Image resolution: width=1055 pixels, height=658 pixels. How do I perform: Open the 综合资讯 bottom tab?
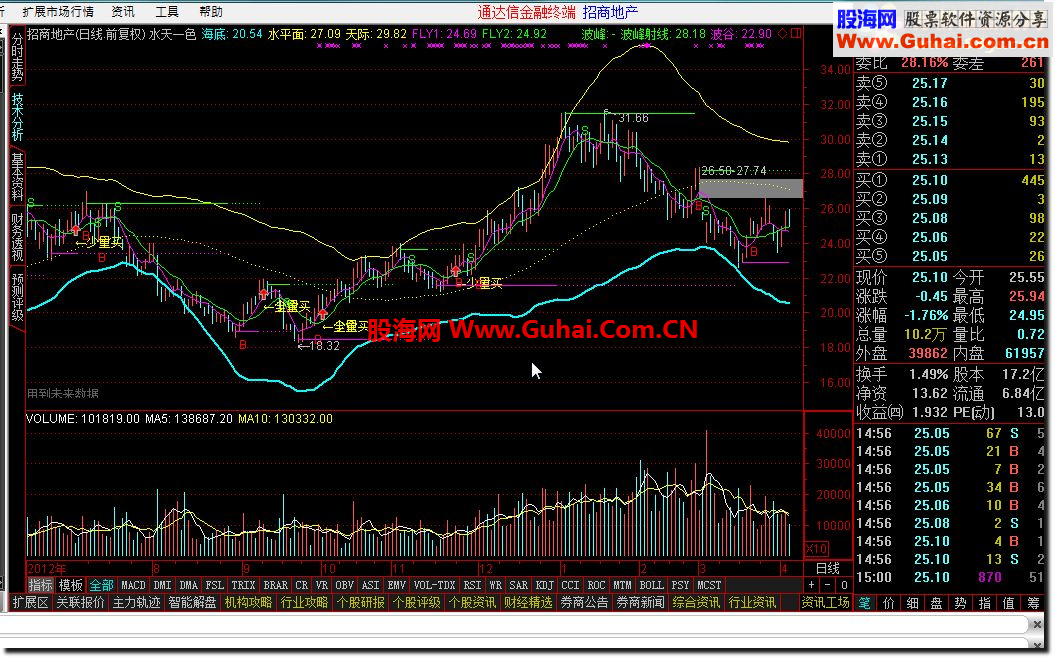pos(696,603)
